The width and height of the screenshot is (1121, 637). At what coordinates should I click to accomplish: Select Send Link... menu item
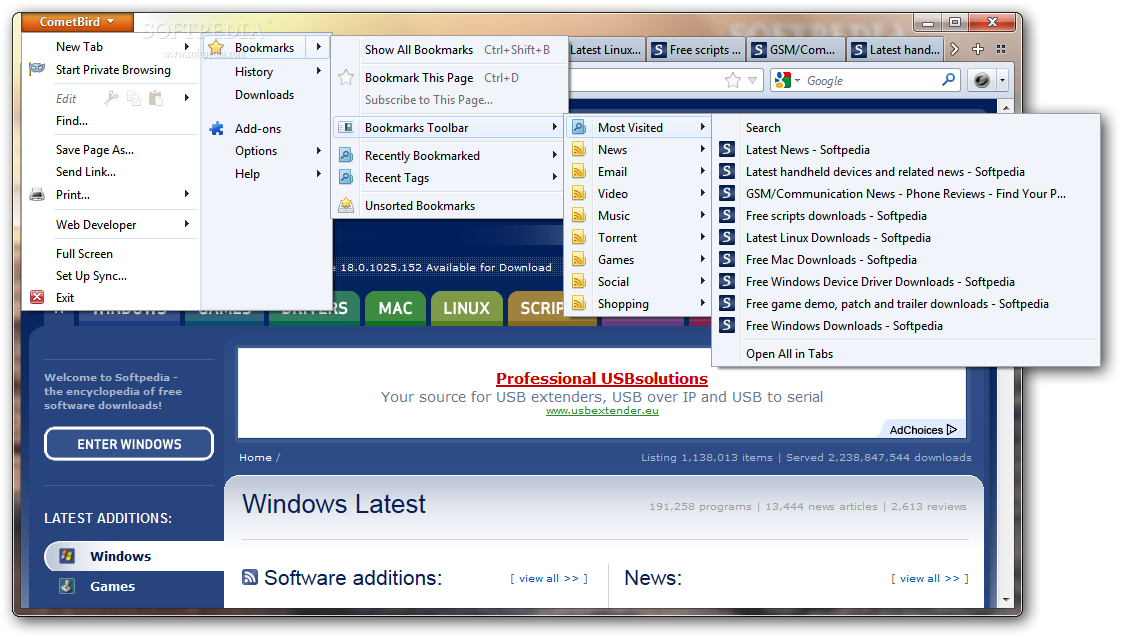tap(86, 172)
